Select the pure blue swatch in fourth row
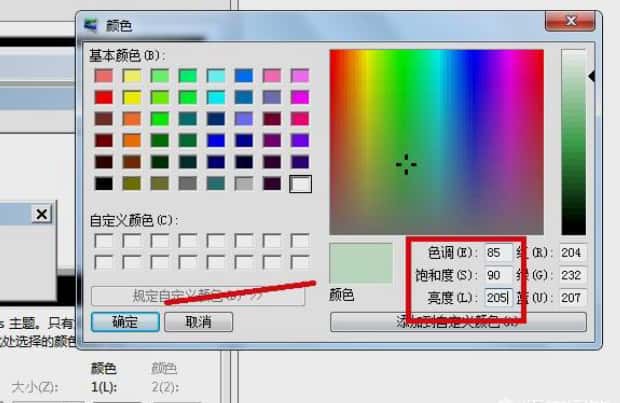Screen dimensions: 620x403 pos(216,140)
